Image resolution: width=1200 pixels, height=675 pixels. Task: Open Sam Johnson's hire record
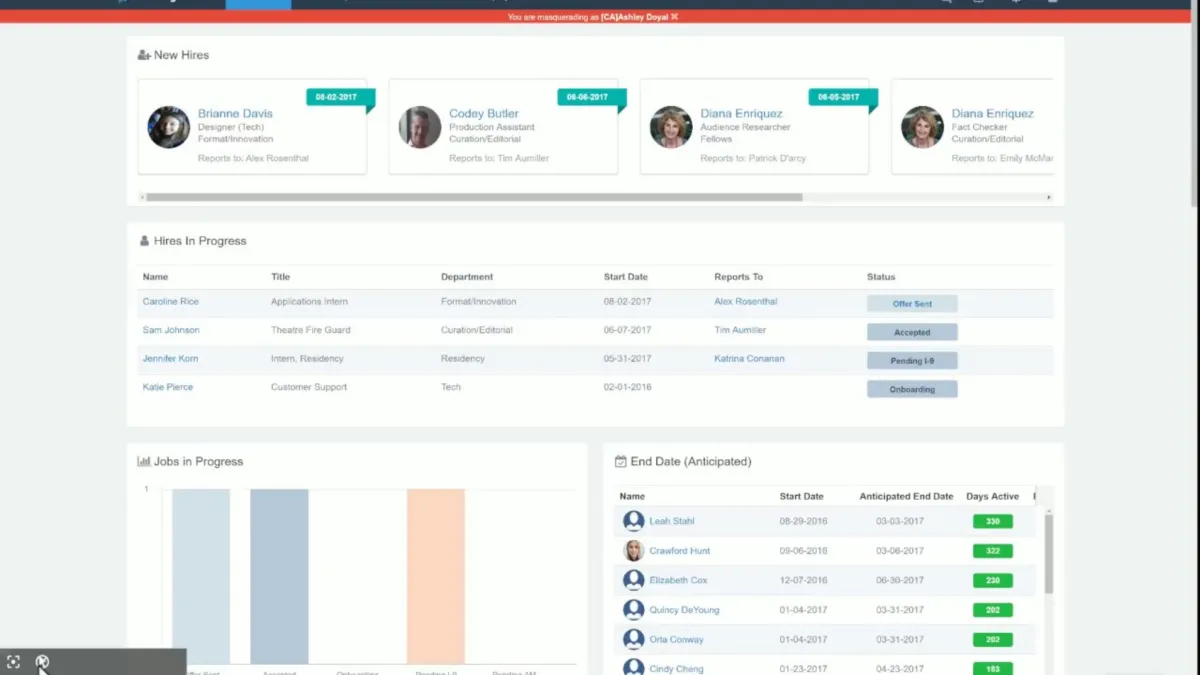click(x=171, y=330)
